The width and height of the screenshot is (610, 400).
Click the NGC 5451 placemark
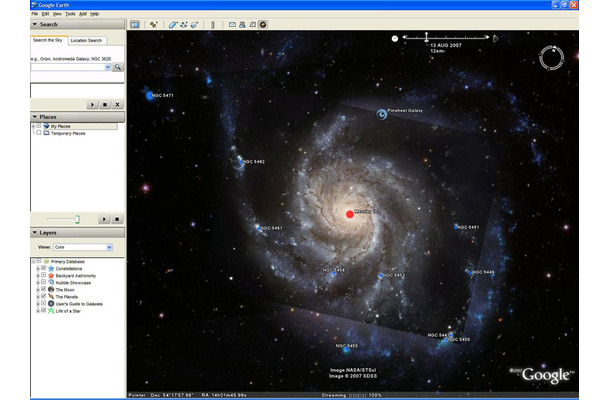[456, 227]
